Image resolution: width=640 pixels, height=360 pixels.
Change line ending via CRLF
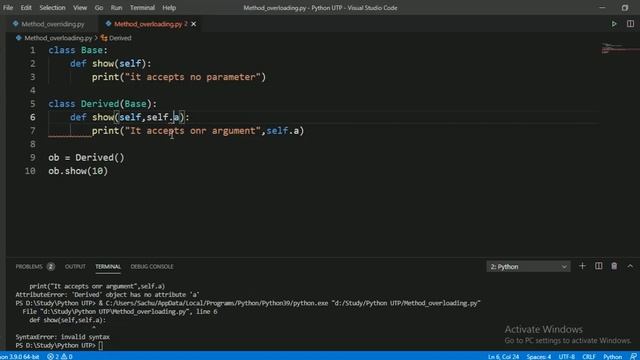click(588, 356)
